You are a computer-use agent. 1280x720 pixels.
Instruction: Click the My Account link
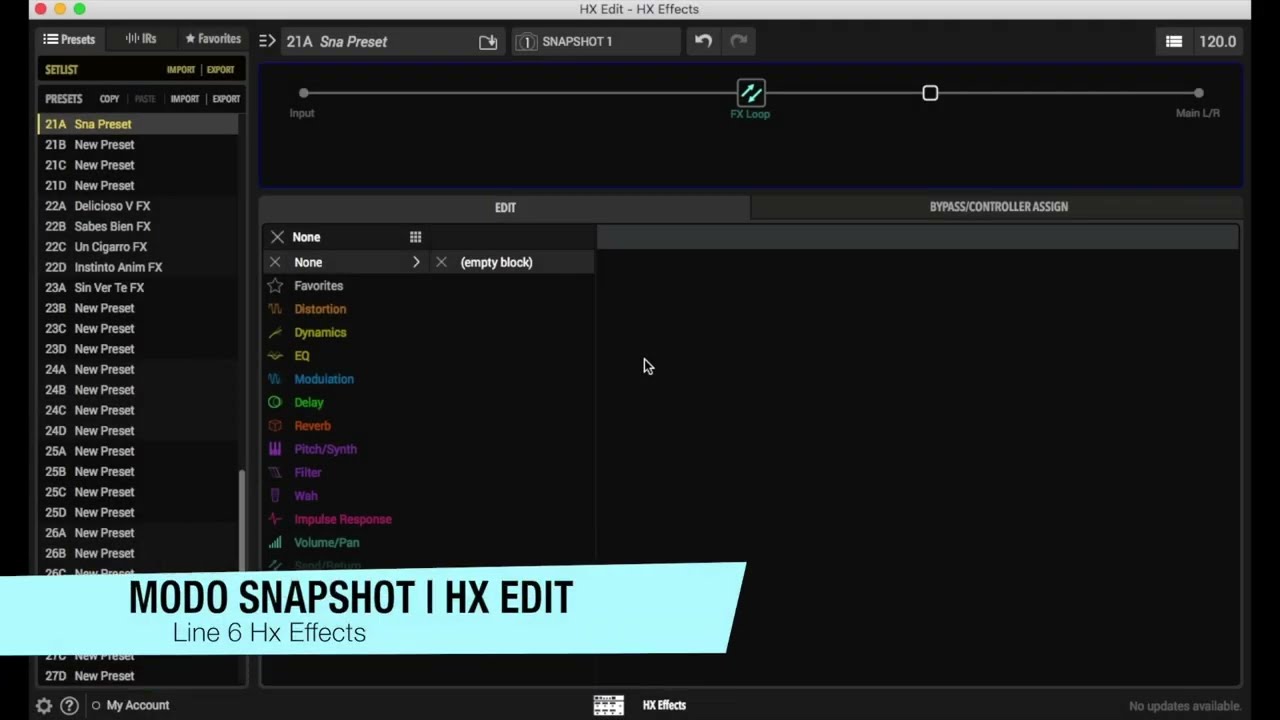[x=138, y=705]
